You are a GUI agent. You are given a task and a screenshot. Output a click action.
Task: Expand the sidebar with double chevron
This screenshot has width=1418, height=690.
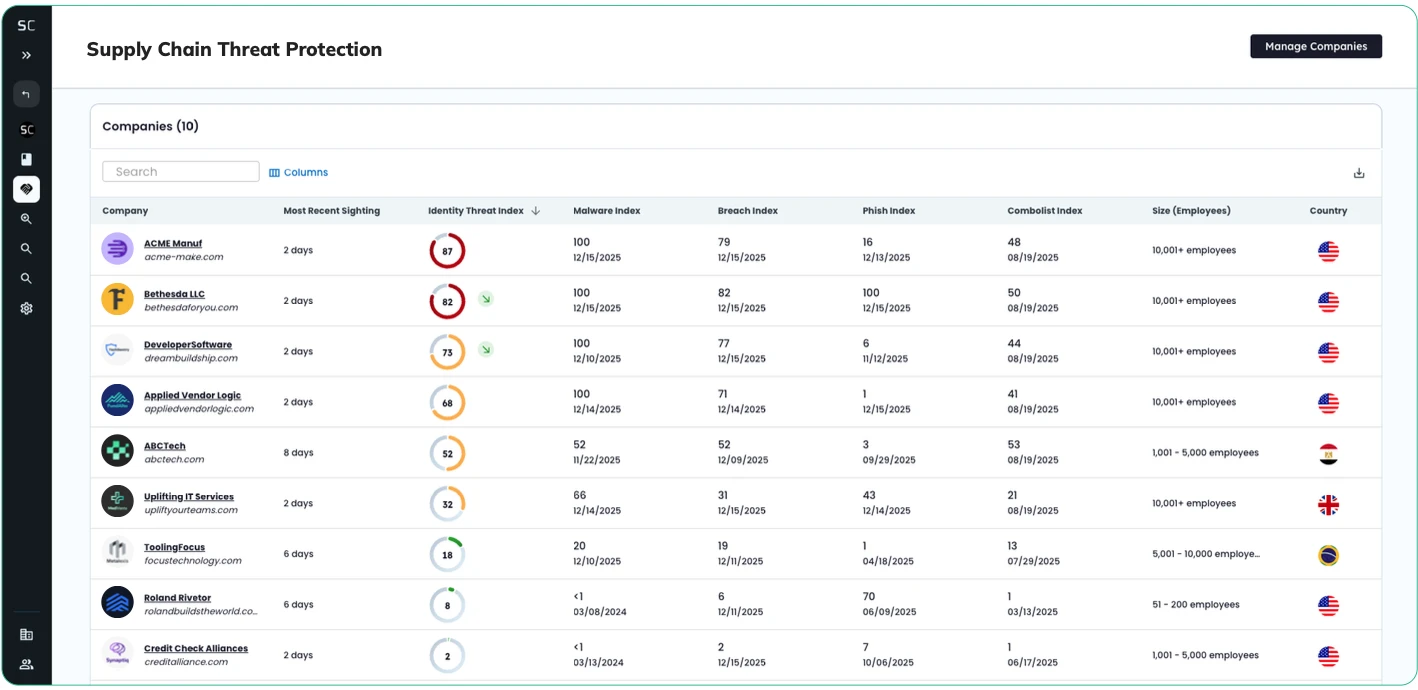point(26,56)
